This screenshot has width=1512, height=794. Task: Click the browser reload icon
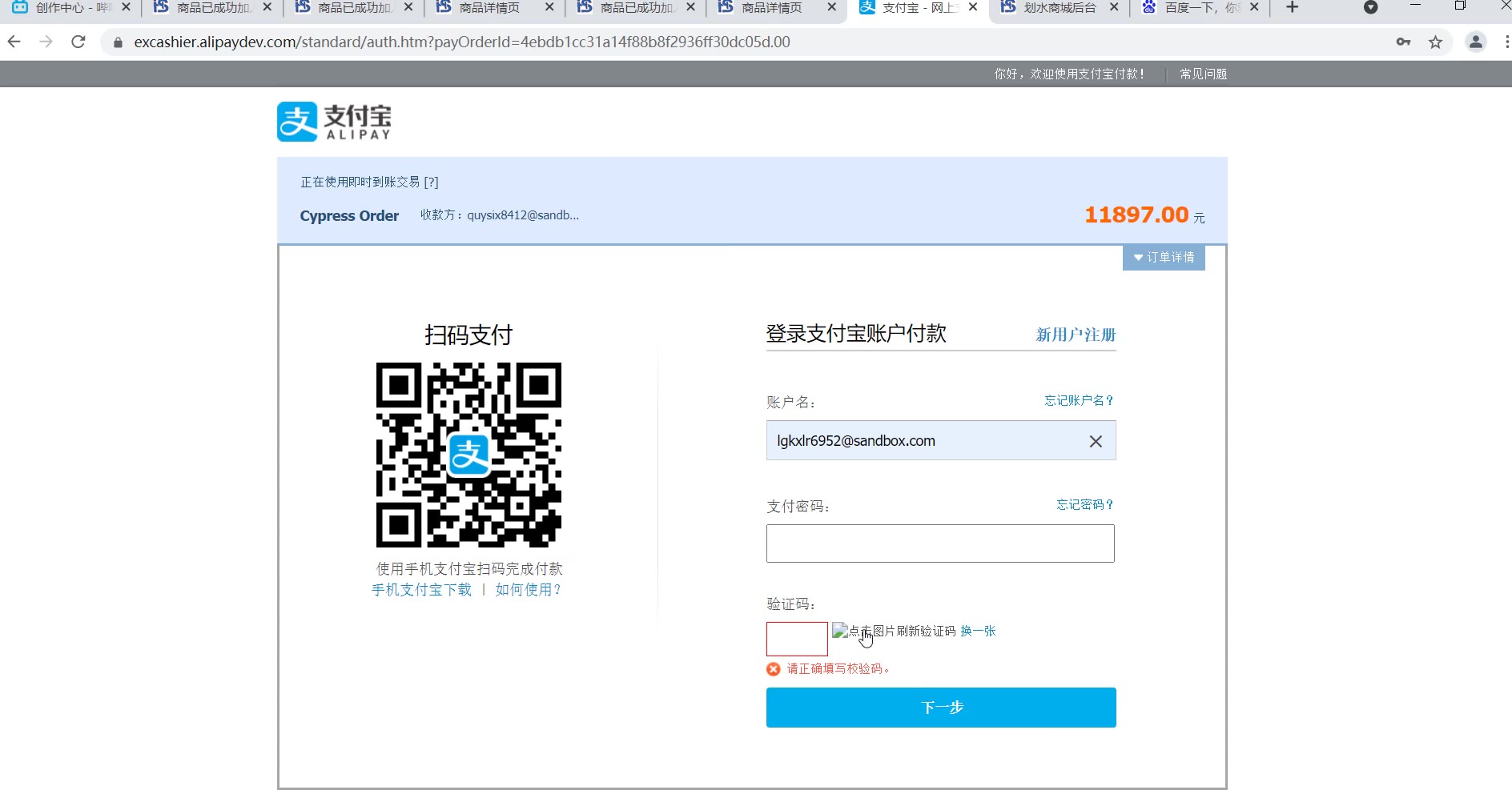pyautogui.click(x=78, y=42)
